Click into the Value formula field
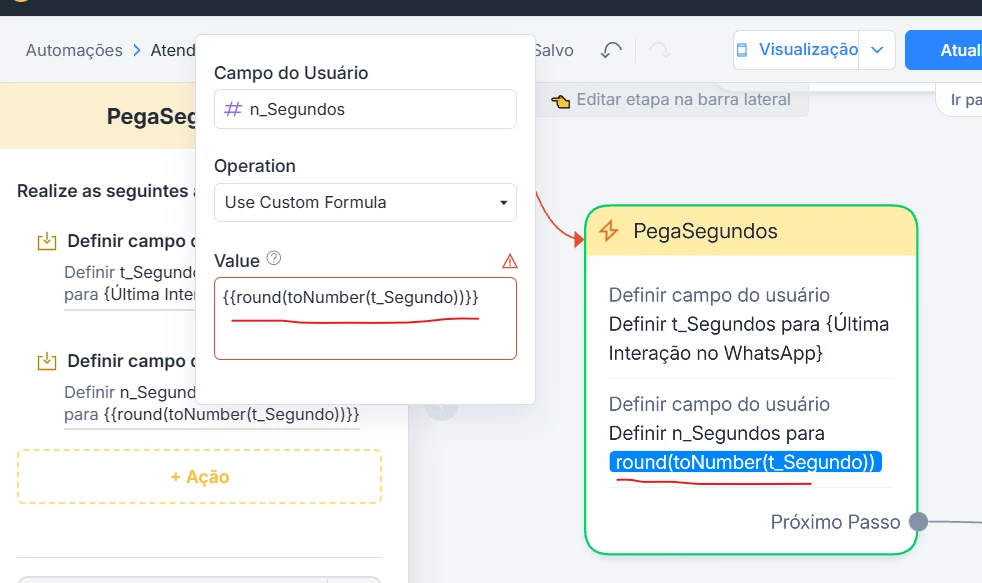This screenshot has width=982, height=583. (365, 318)
